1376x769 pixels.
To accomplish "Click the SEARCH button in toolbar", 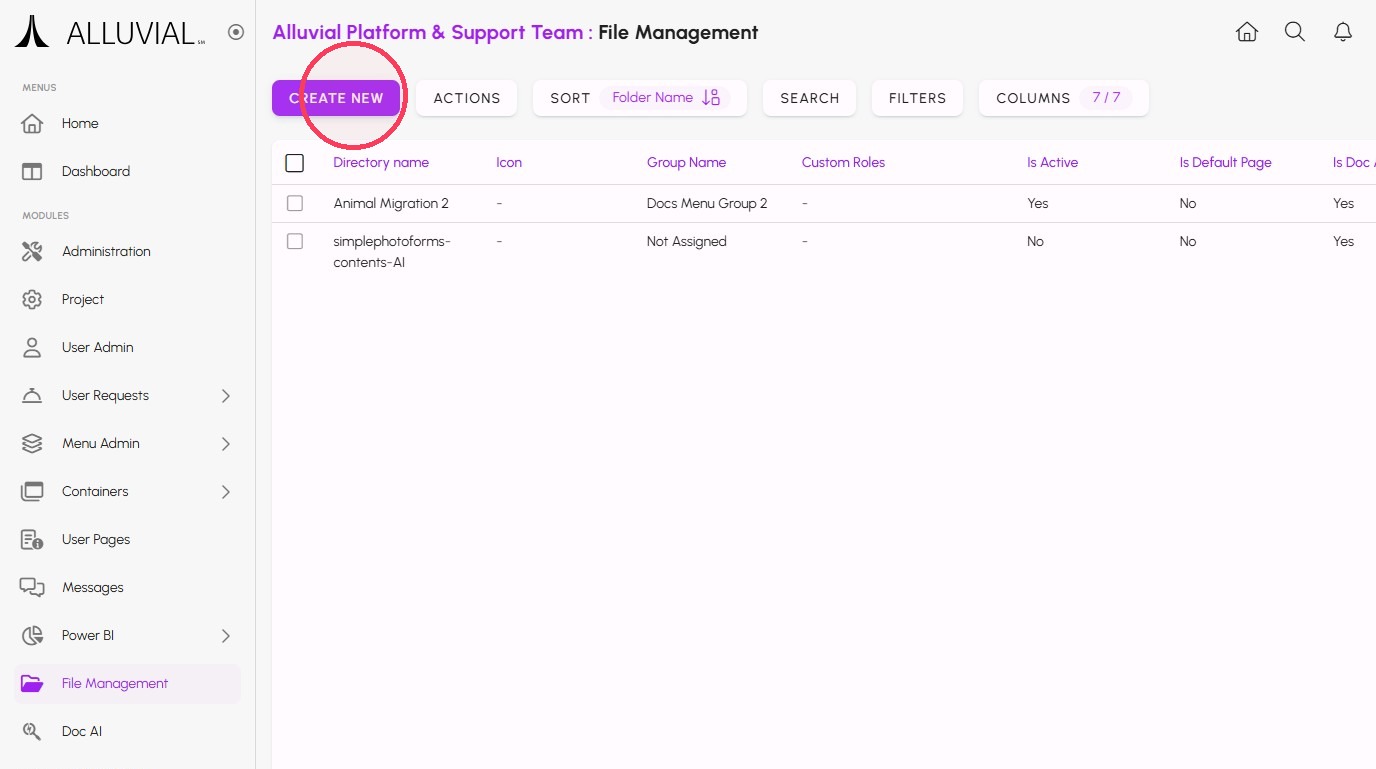I will pyautogui.click(x=810, y=98).
